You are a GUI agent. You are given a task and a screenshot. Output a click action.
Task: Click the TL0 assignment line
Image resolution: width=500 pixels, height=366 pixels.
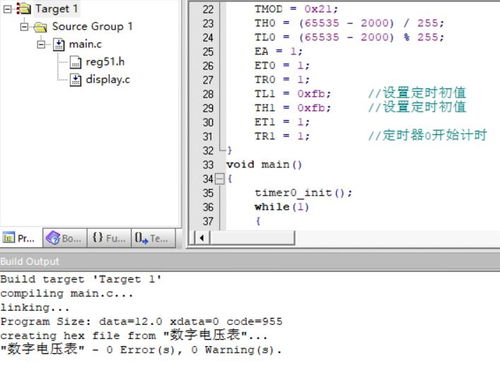pyautogui.click(x=349, y=37)
